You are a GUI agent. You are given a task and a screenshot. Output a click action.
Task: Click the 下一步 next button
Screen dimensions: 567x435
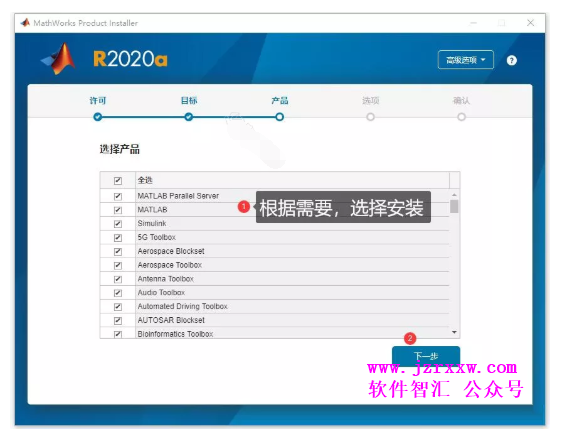426,356
